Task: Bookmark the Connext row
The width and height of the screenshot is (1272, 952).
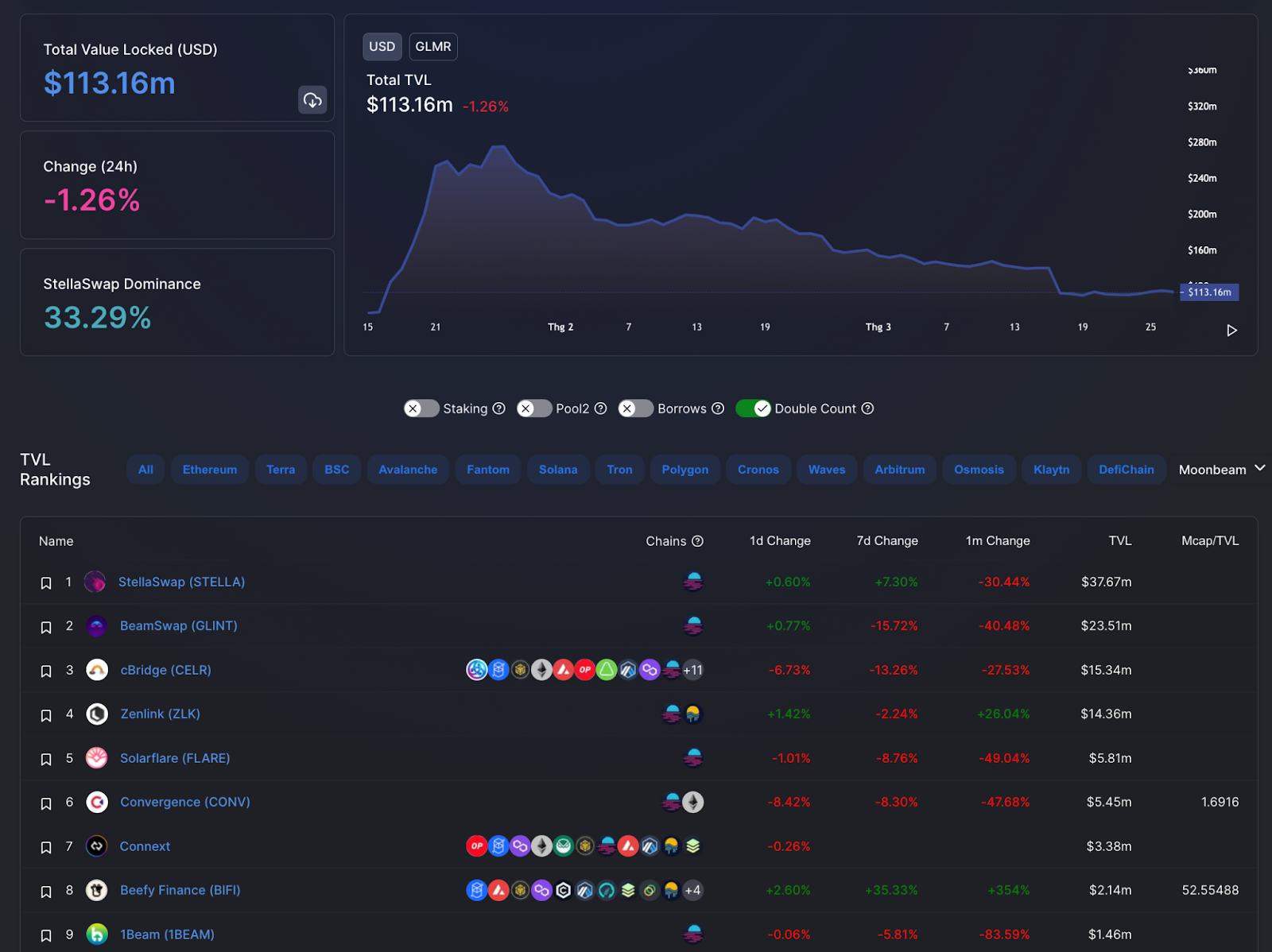Action: coord(46,848)
